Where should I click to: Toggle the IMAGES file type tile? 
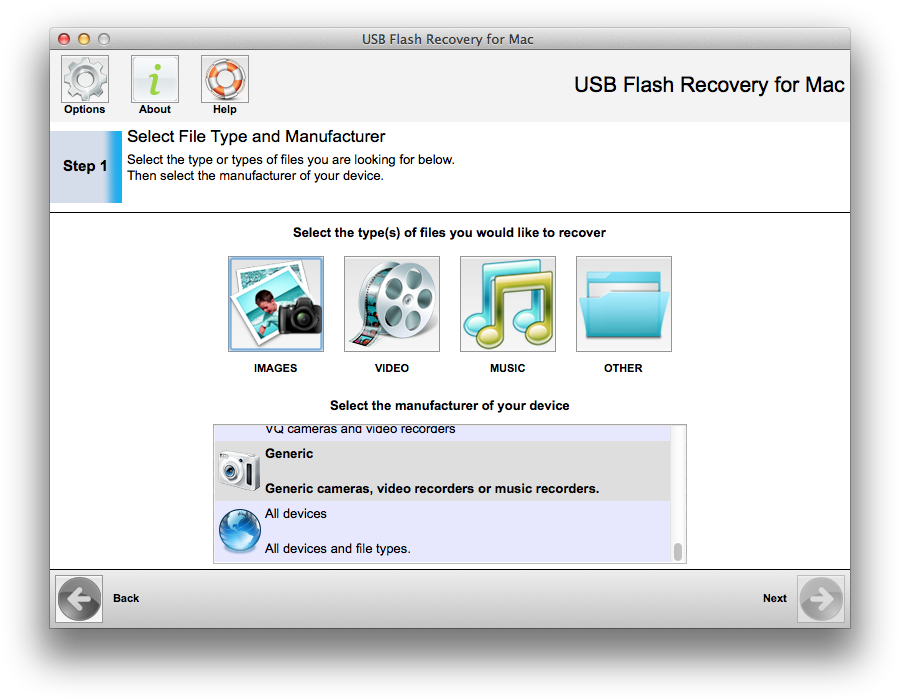tap(276, 304)
